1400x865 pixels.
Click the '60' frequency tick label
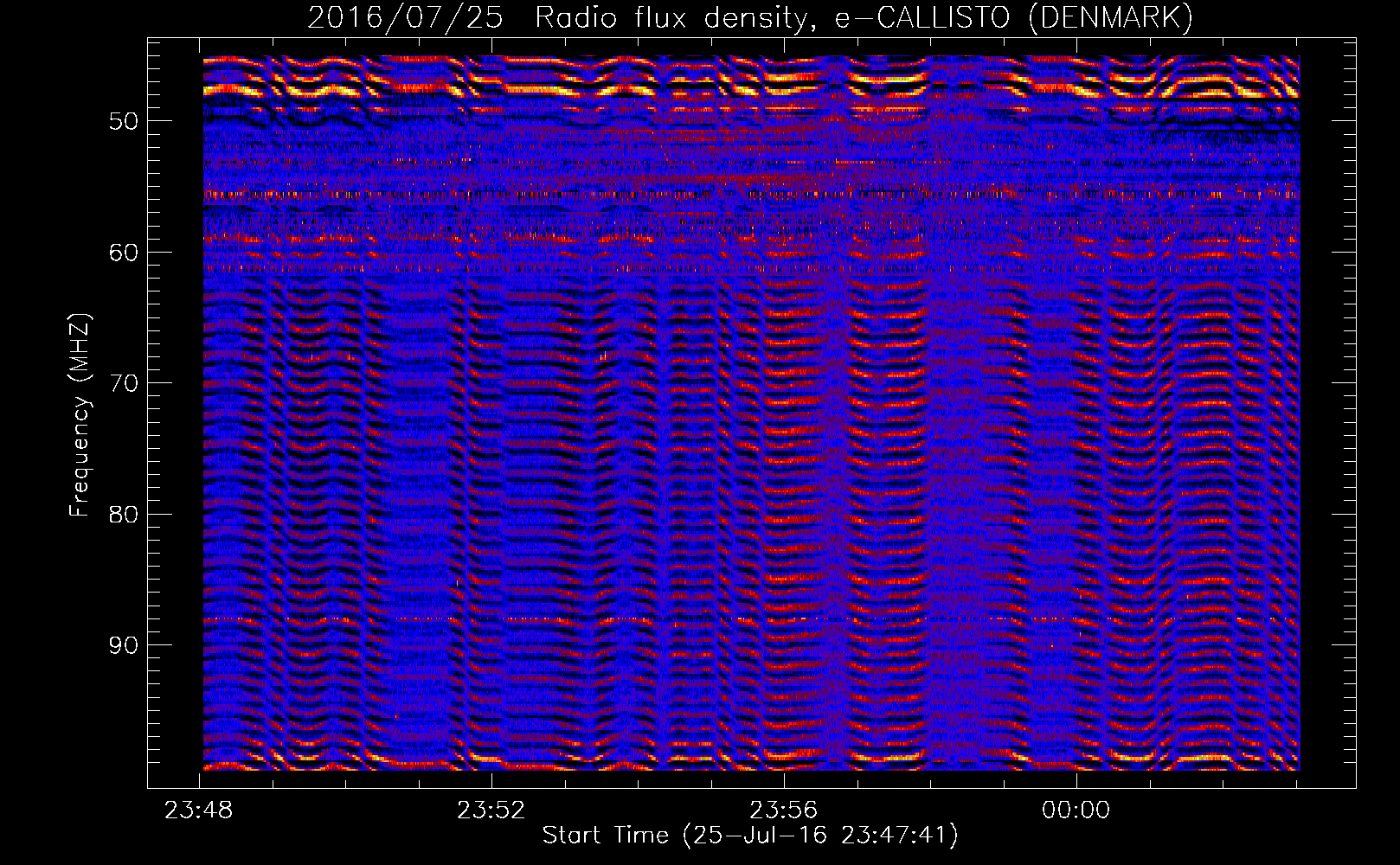pos(124,253)
